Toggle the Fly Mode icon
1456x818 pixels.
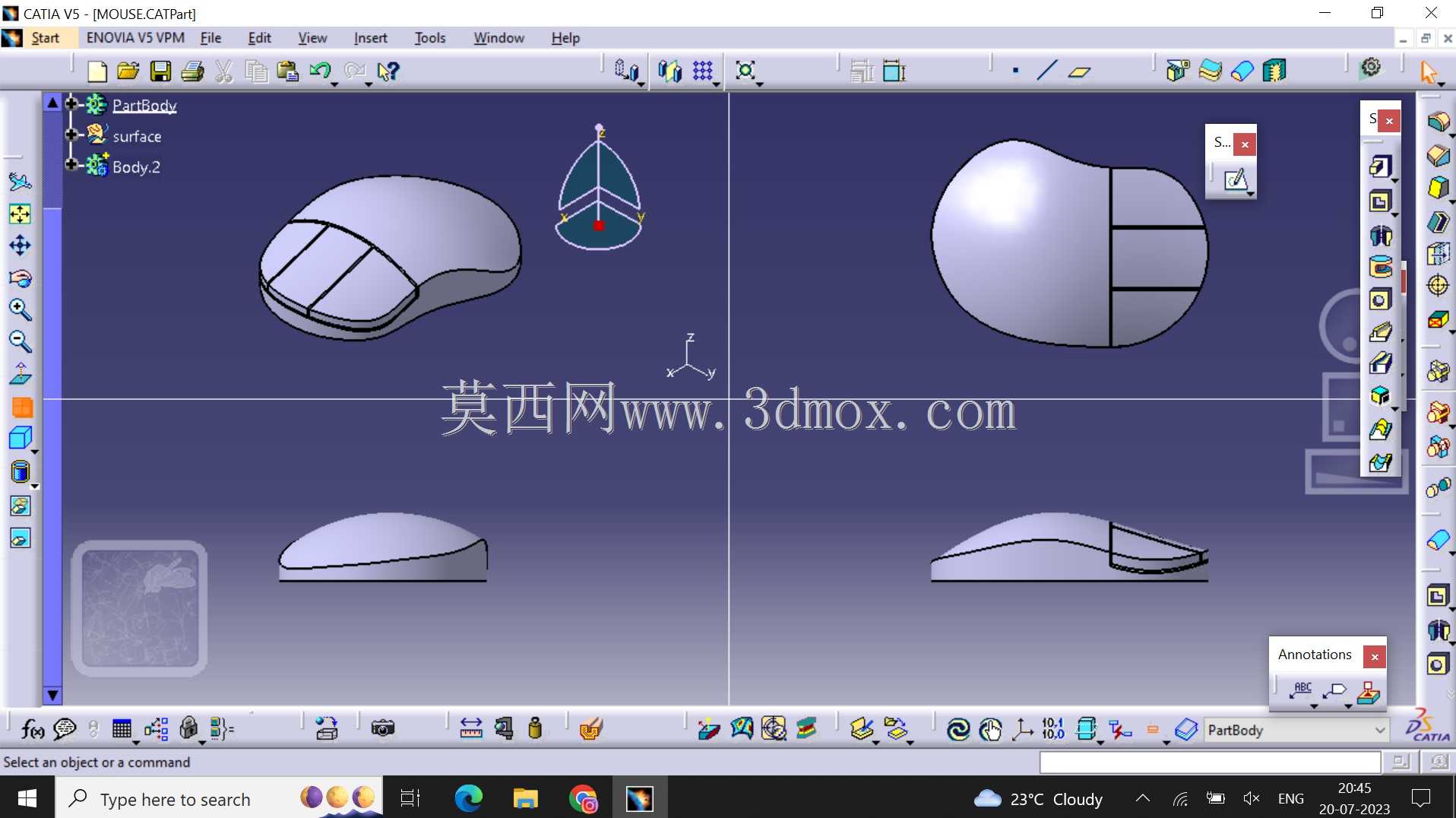[20, 182]
